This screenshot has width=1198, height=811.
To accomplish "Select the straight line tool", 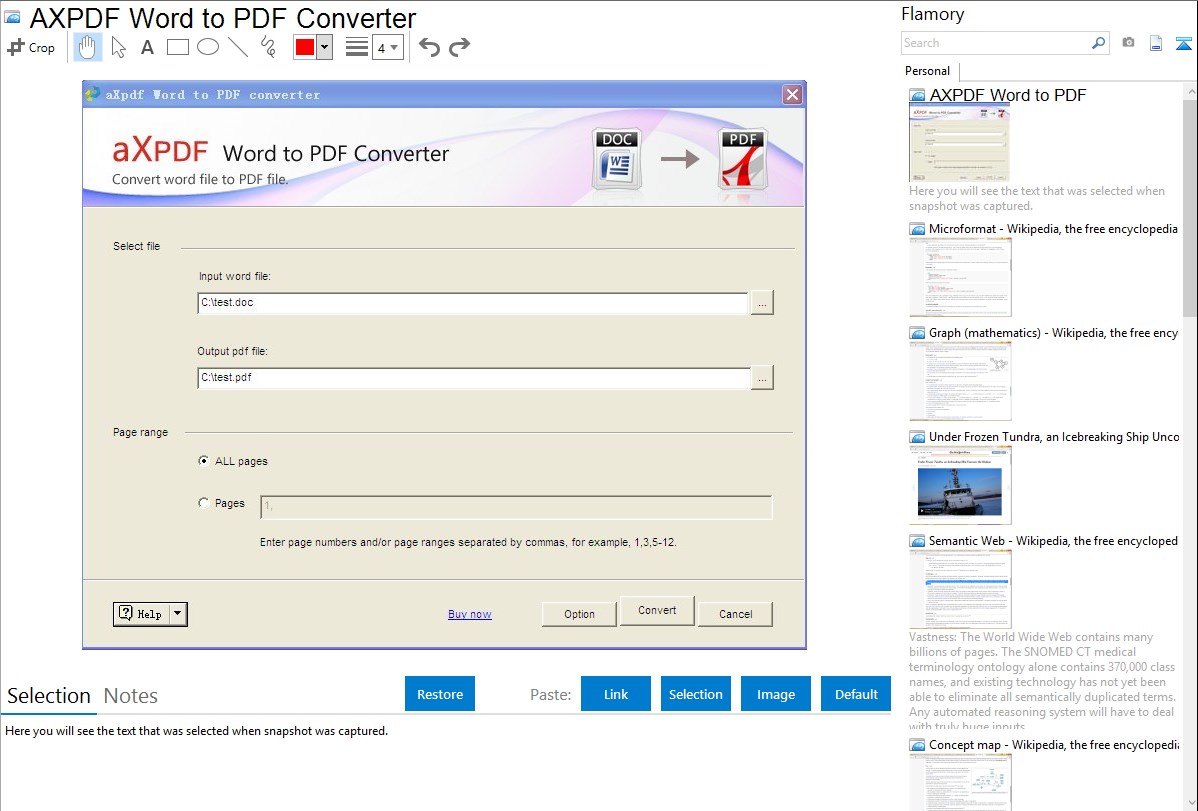I will (238, 47).
